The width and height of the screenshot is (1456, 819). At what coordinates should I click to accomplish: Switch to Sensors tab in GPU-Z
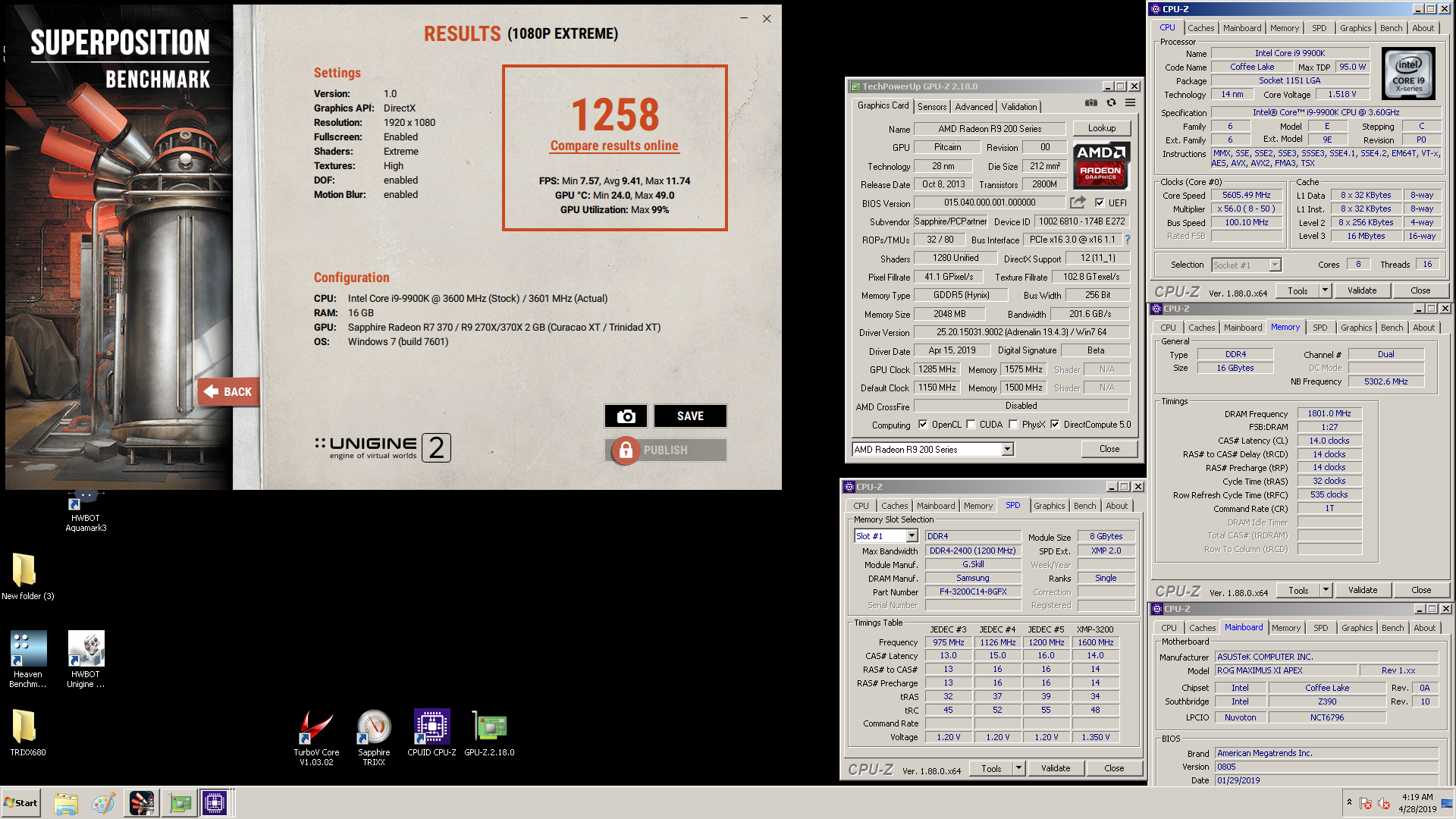pyautogui.click(x=932, y=107)
